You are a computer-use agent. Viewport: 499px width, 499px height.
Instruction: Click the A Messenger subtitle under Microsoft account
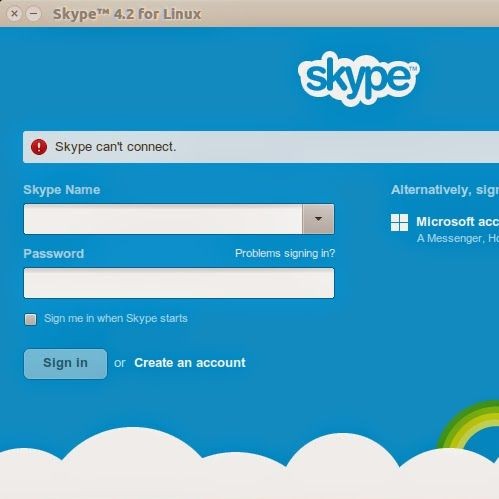point(458,238)
